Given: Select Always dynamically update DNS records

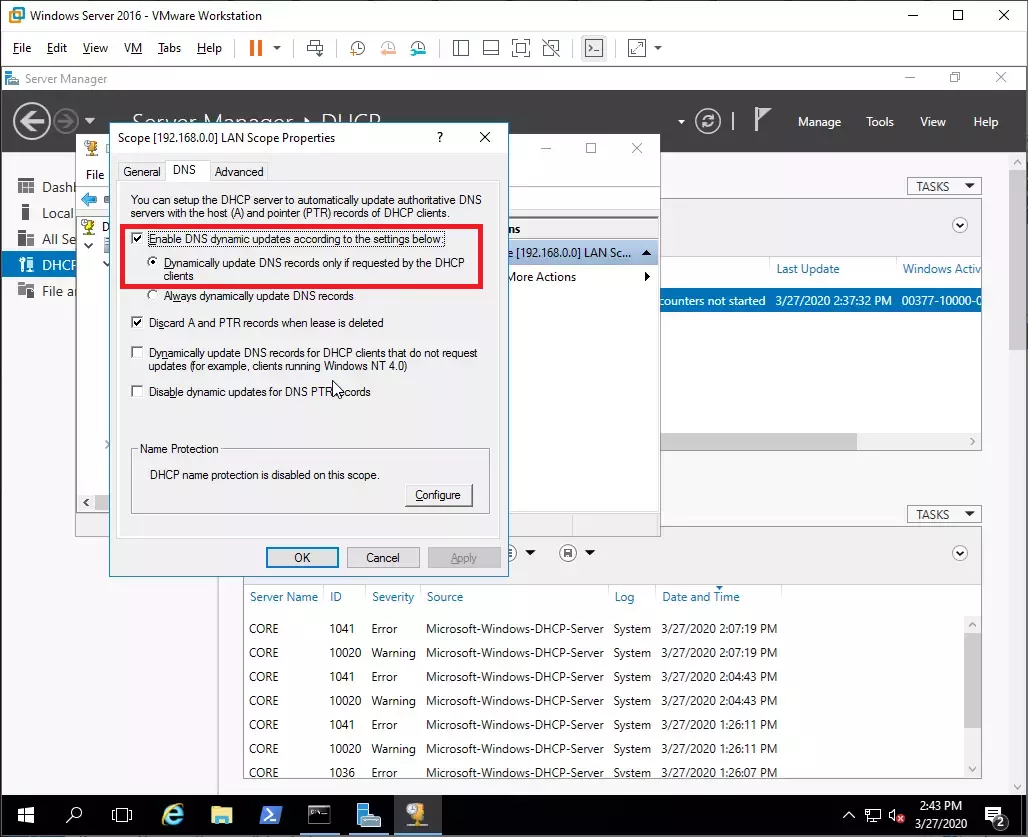Looking at the screenshot, I should click(x=153, y=296).
